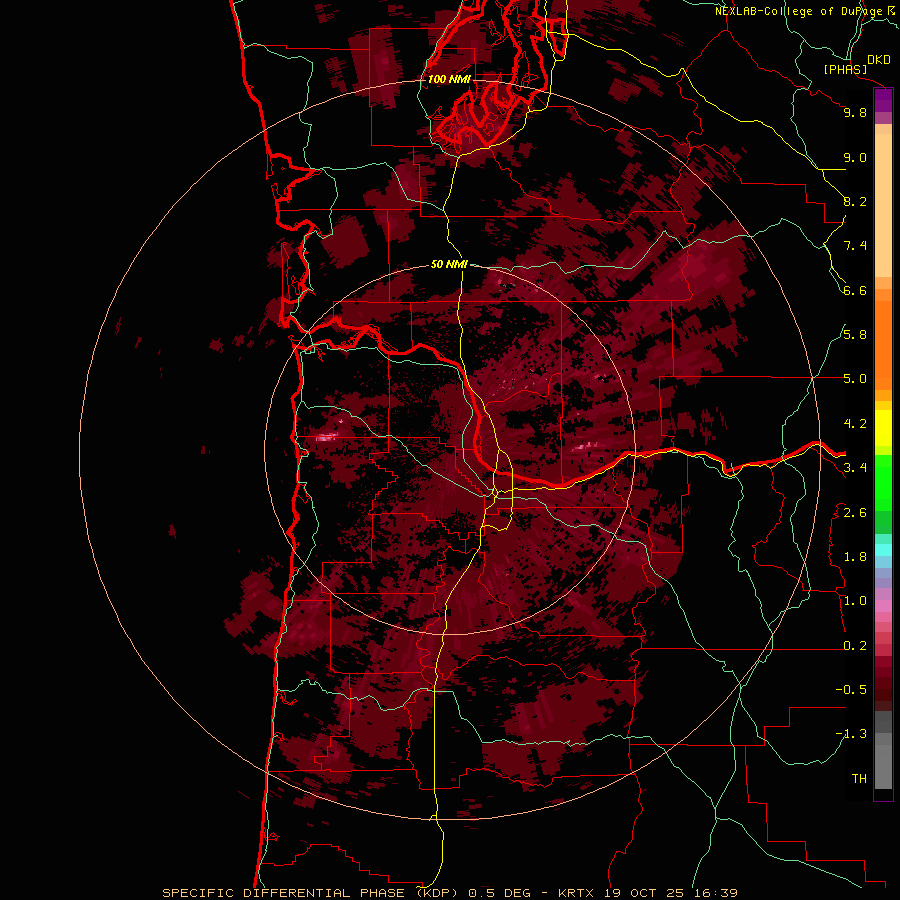This screenshot has height=900, width=900.
Task: Click the 7.4 value on the color scale
Action: [855, 246]
